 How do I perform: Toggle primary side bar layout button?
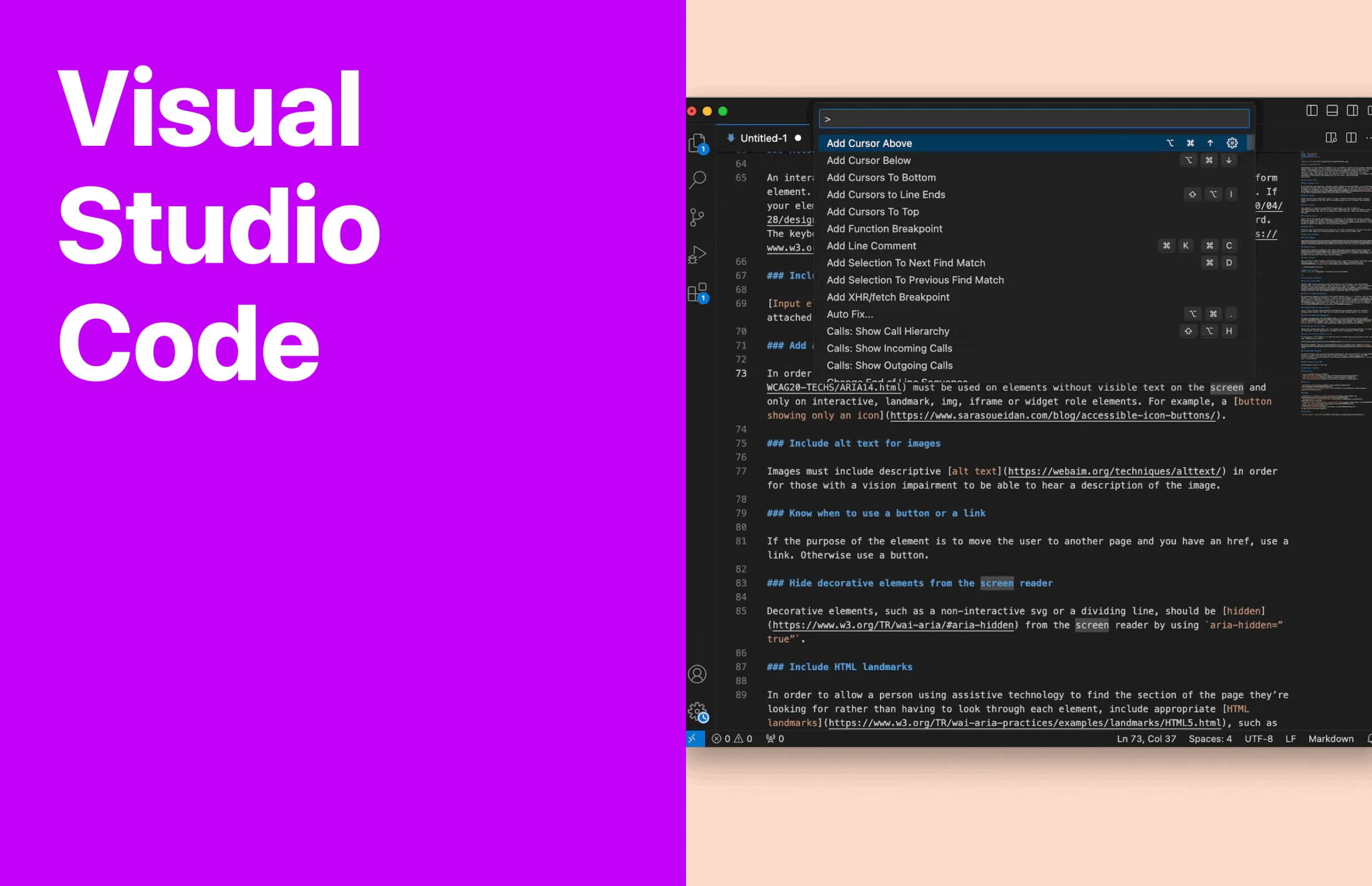1312,111
